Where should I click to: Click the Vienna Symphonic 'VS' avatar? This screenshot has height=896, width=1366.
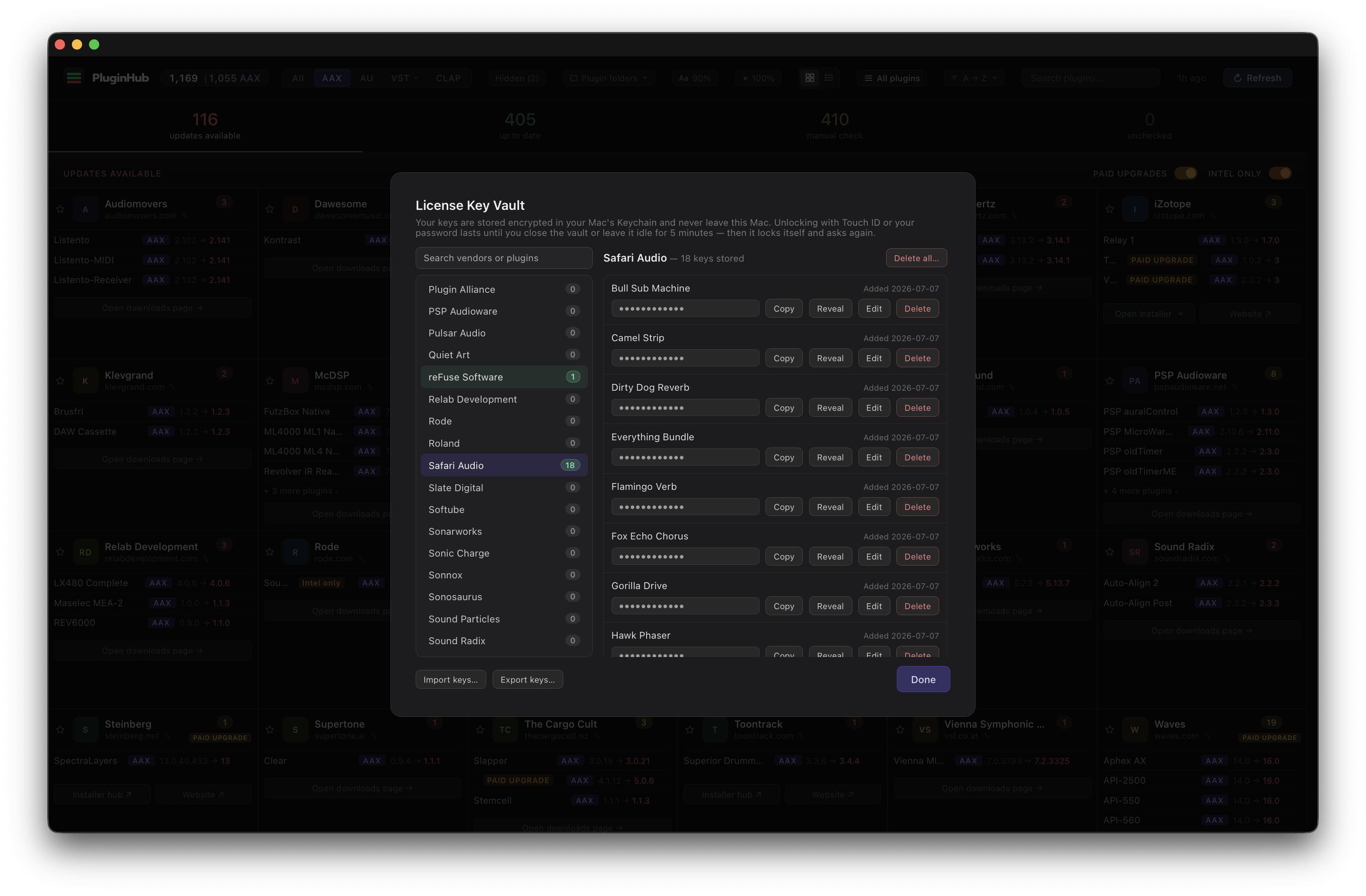pyautogui.click(x=925, y=730)
